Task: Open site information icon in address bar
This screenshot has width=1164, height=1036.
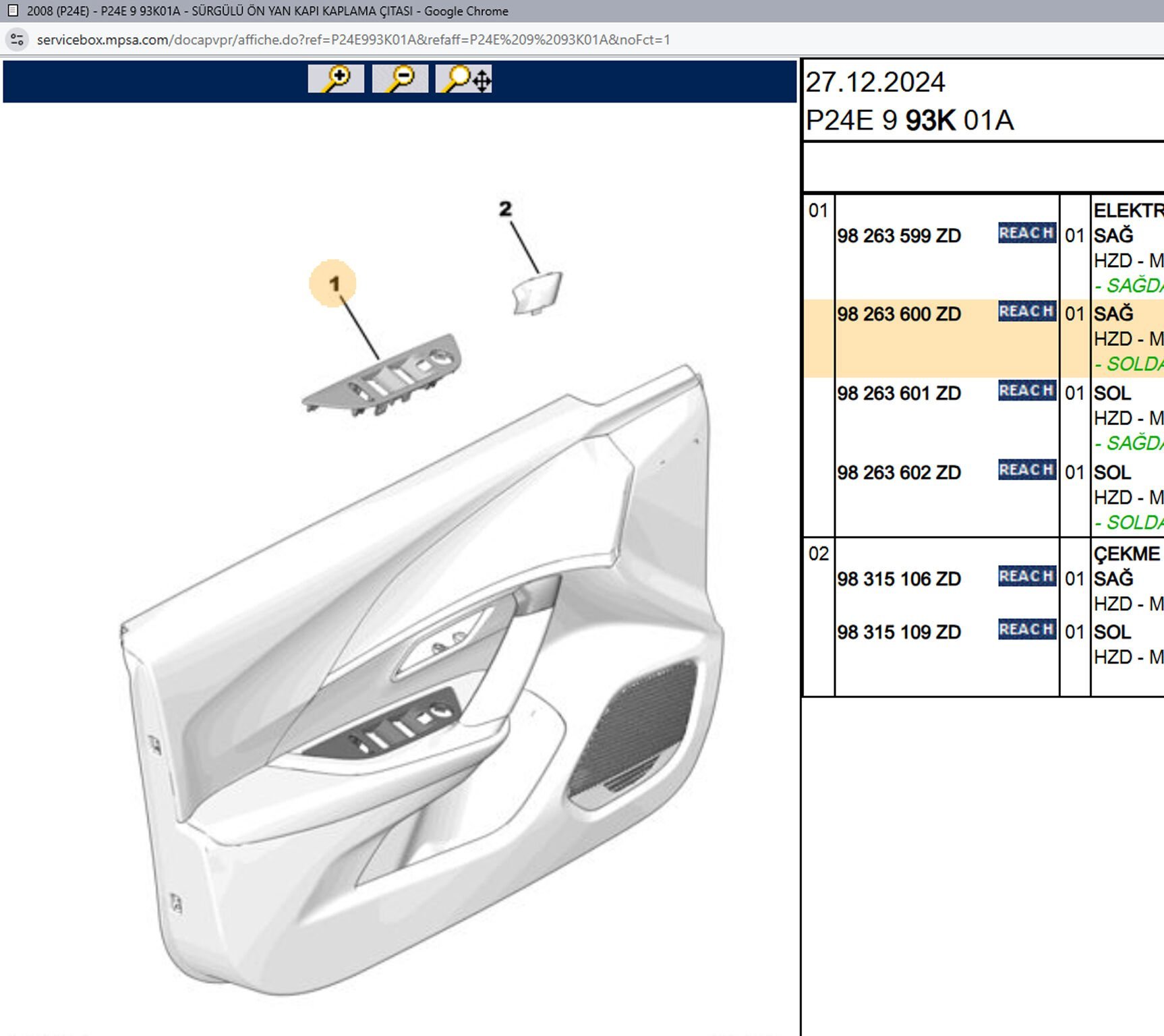Action: pos(17,40)
